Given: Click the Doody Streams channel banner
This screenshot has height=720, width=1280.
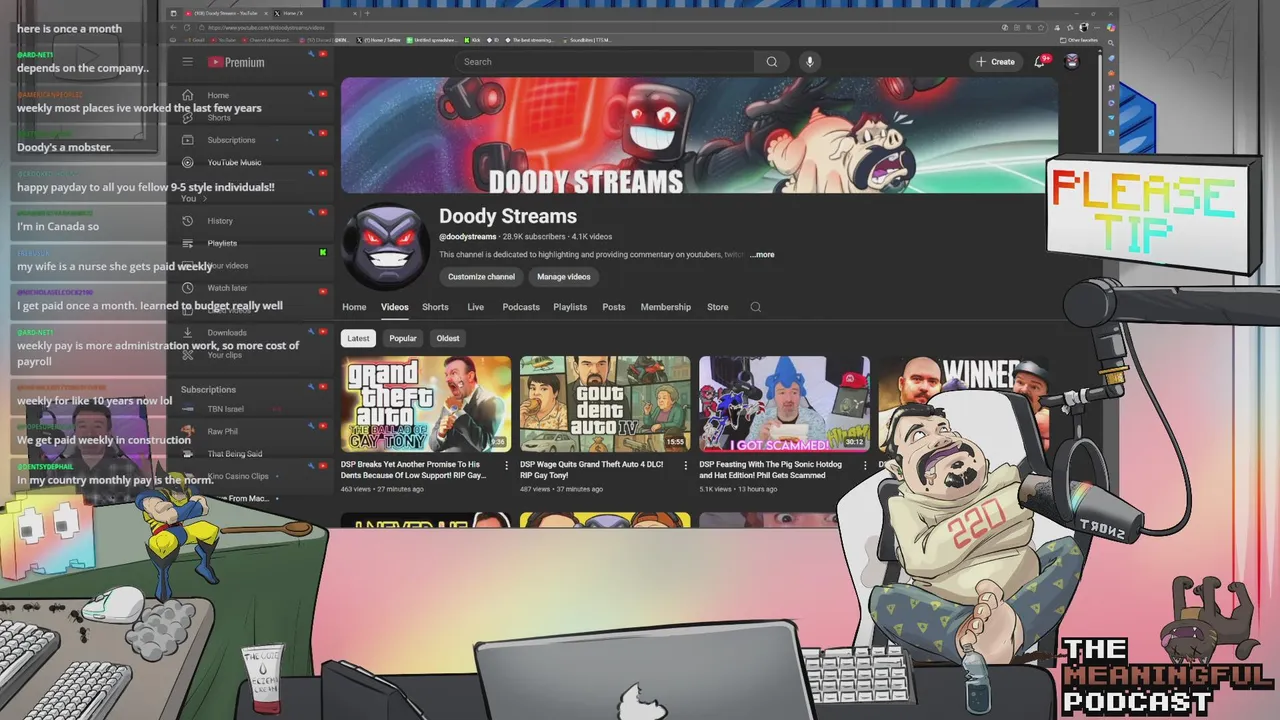Looking at the screenshot, I should coord(699,135).
